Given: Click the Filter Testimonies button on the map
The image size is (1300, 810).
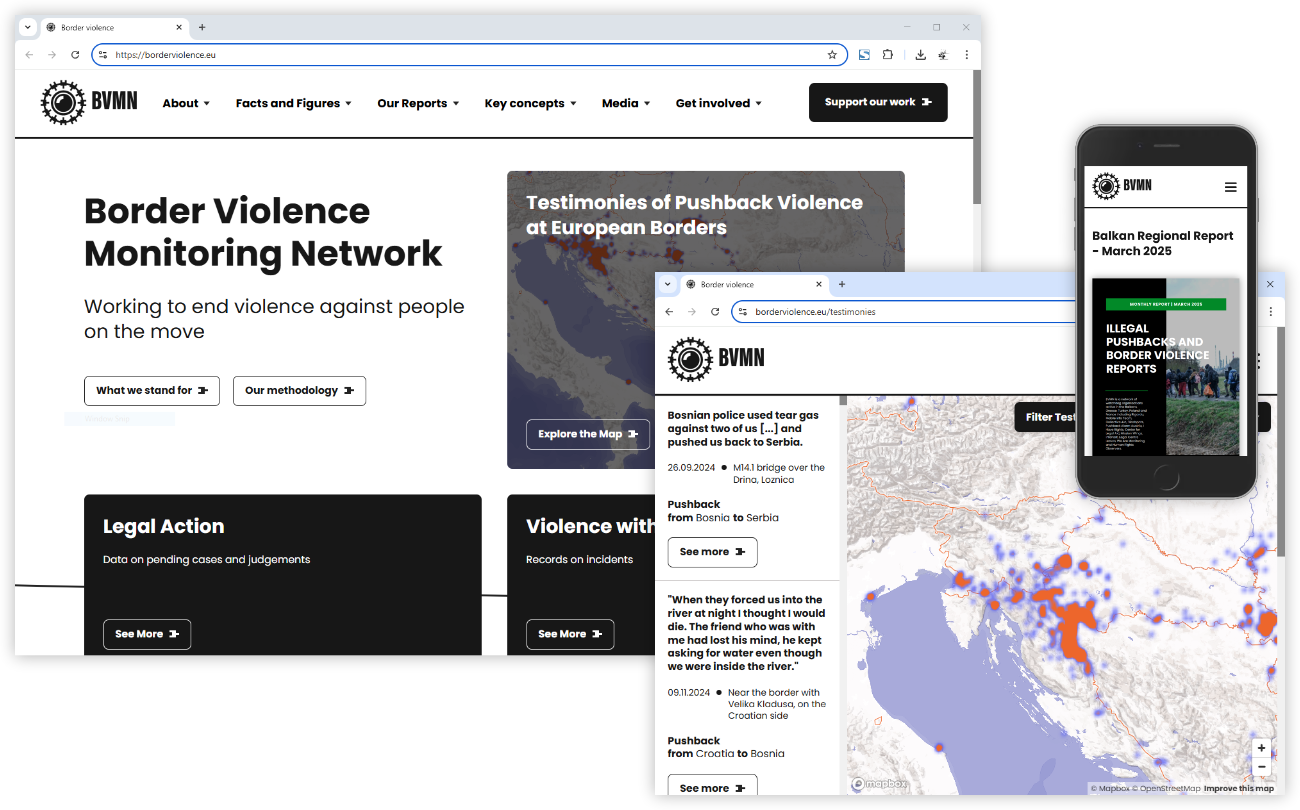Looking at the screenshot, I should 1045,417.
